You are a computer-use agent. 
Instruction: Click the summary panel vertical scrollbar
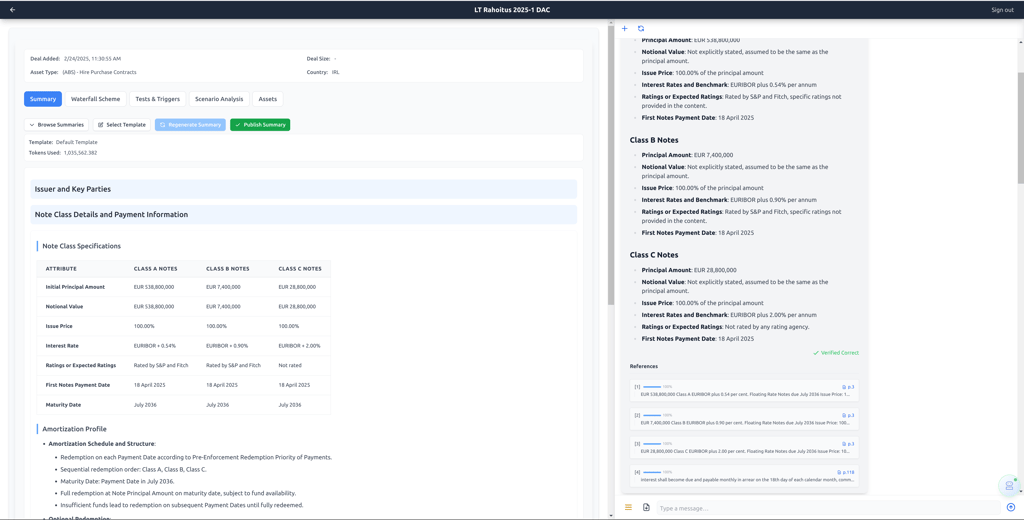click(x=611, y=163)
